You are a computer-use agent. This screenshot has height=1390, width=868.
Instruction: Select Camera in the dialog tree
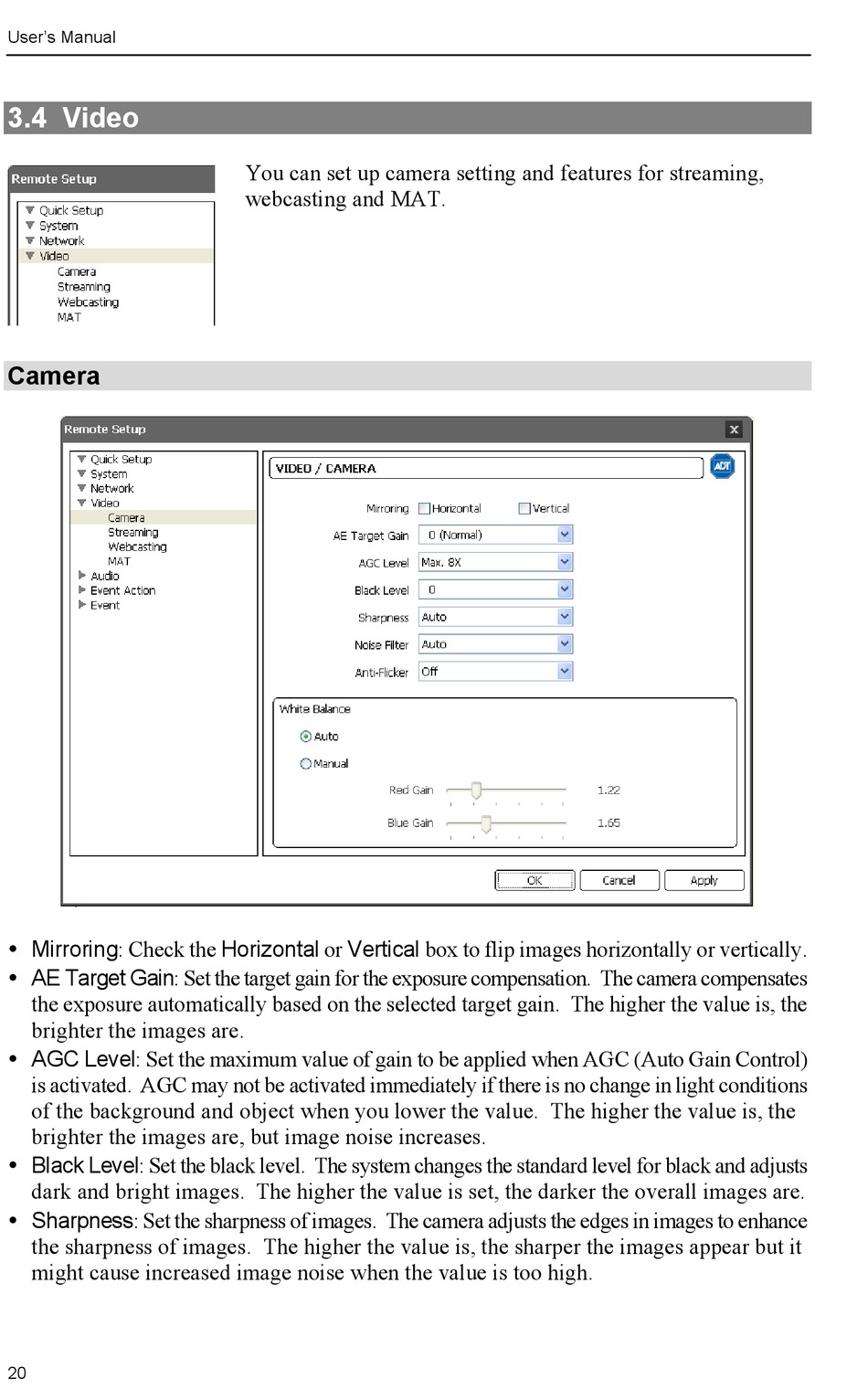point(126,517)
